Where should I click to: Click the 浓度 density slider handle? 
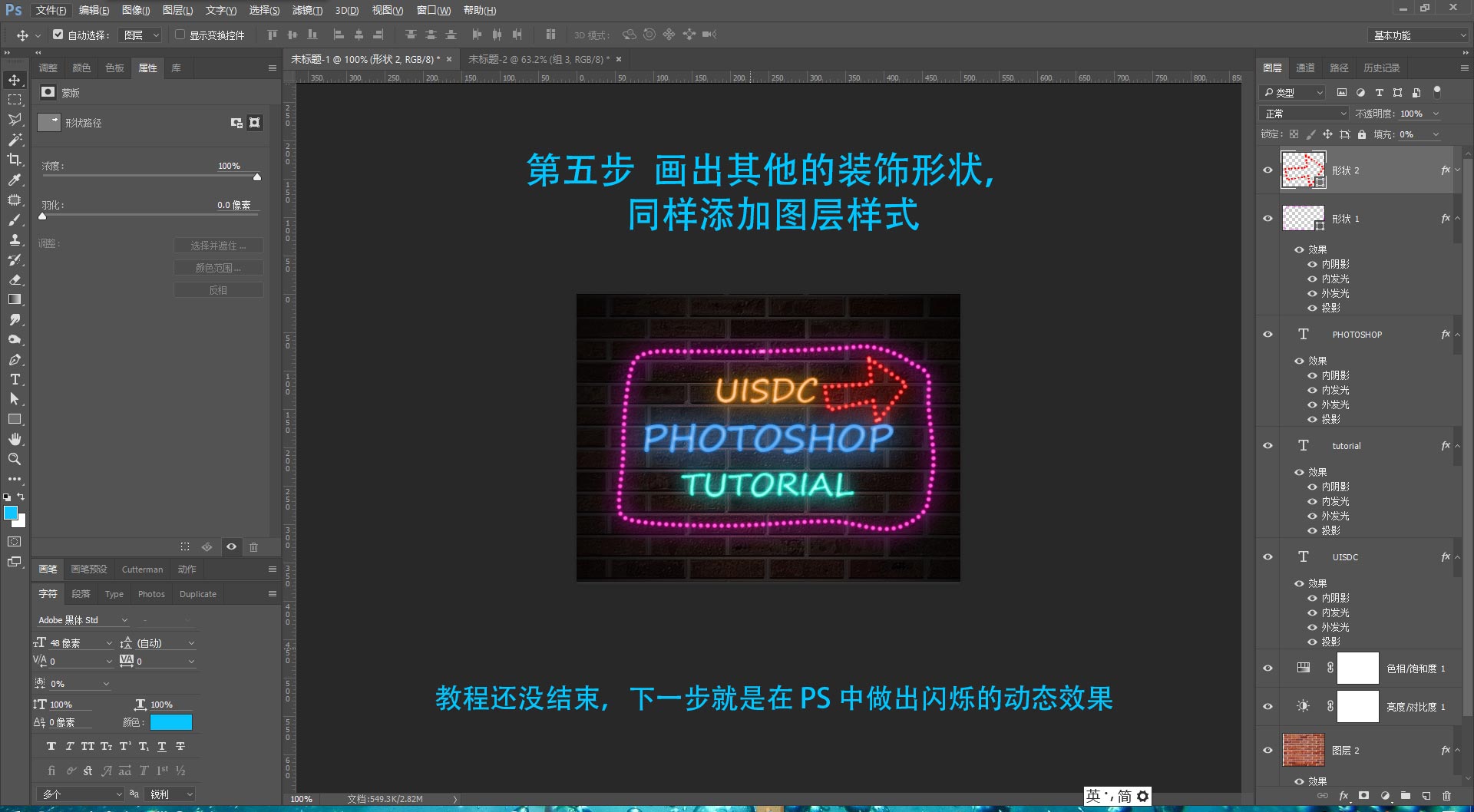(257, 177)
